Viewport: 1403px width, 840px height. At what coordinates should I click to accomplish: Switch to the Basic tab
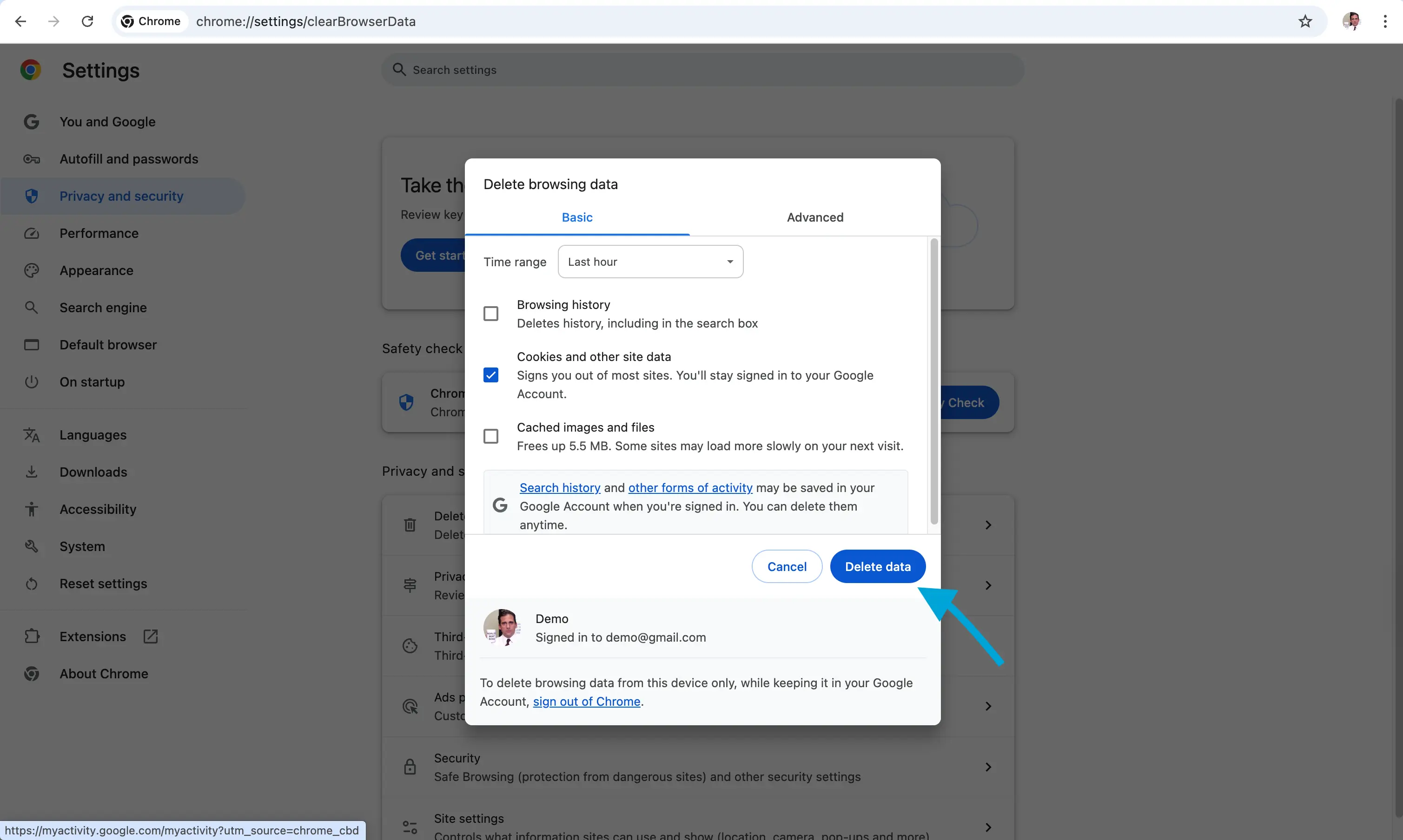point(577,217)
